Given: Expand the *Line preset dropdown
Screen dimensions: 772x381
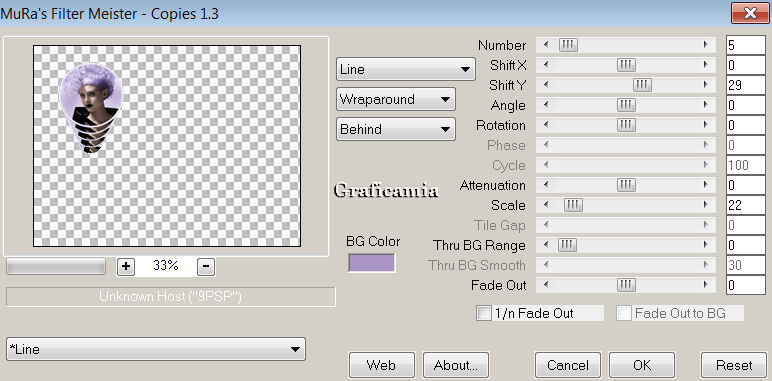Looking at the screenshot, I should pos(156,349).
